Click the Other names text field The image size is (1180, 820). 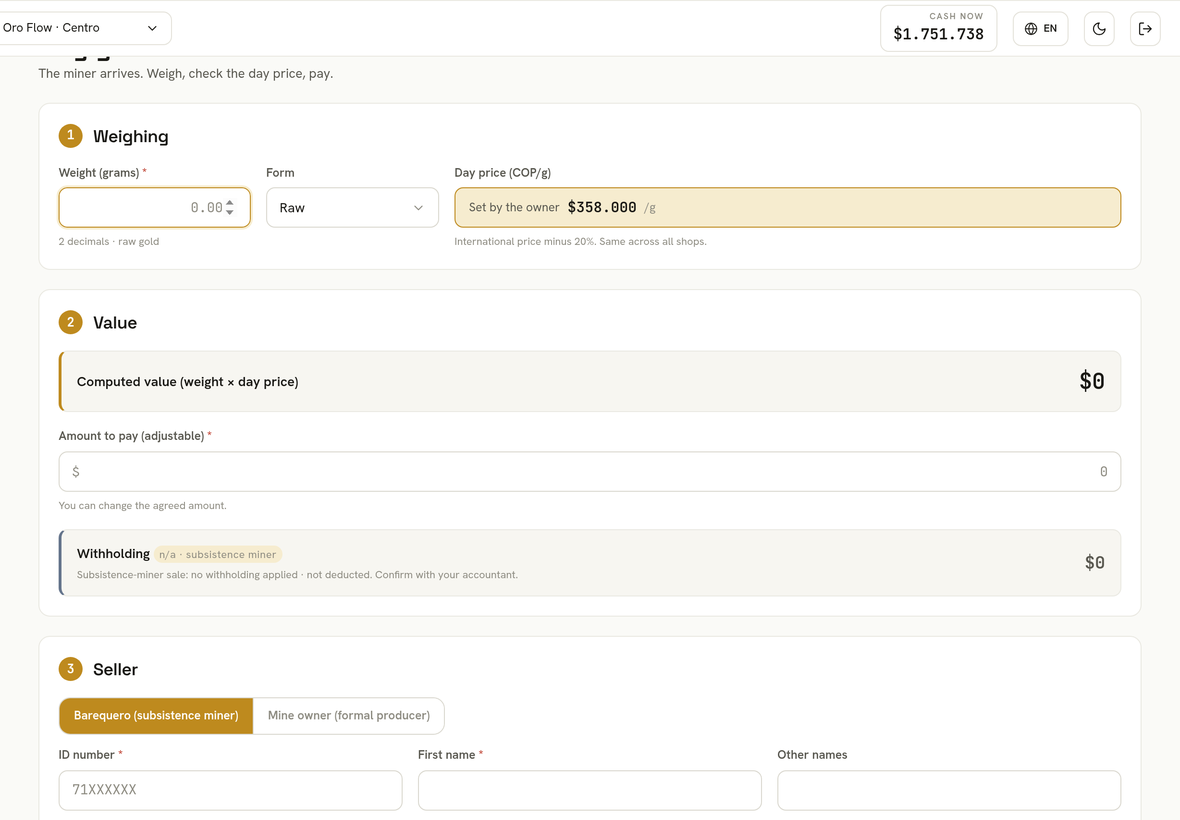click(x=949, y=790)
